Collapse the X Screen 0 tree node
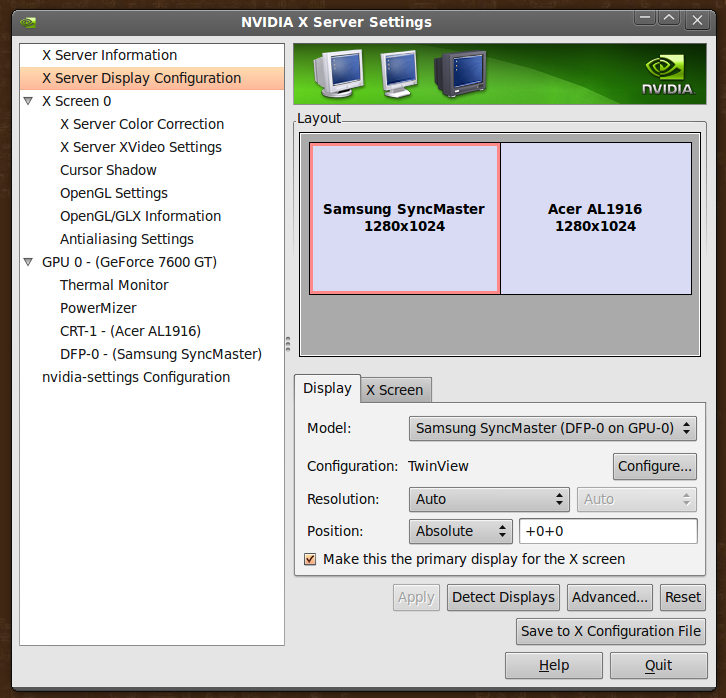The height and width of the screenshot is (698, 726). [28, 101]
